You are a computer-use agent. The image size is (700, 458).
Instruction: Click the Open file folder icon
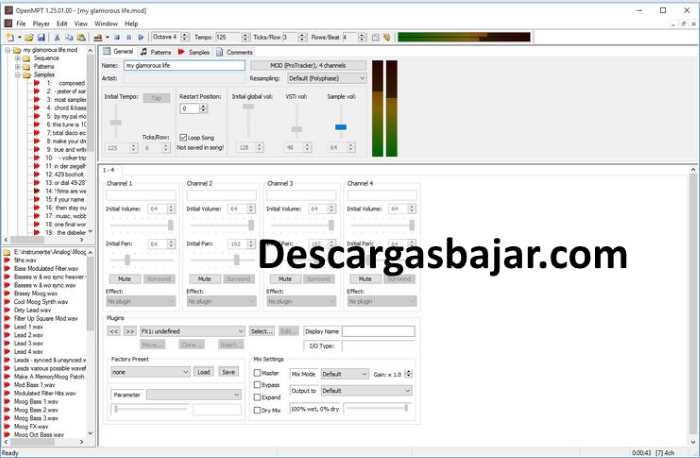[29, 37]
